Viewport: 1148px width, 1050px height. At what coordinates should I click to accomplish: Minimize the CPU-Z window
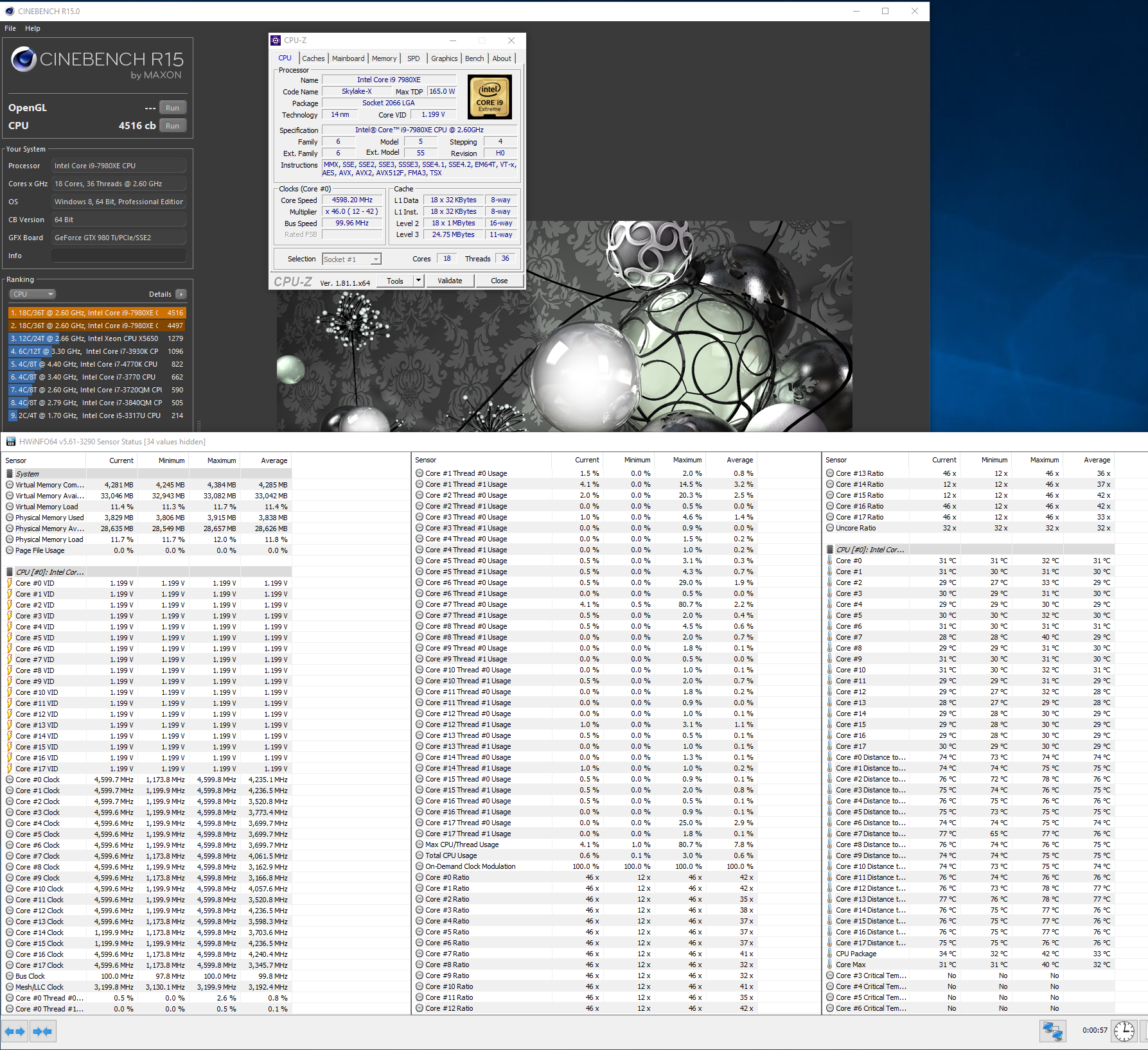(x=453, y=40)
